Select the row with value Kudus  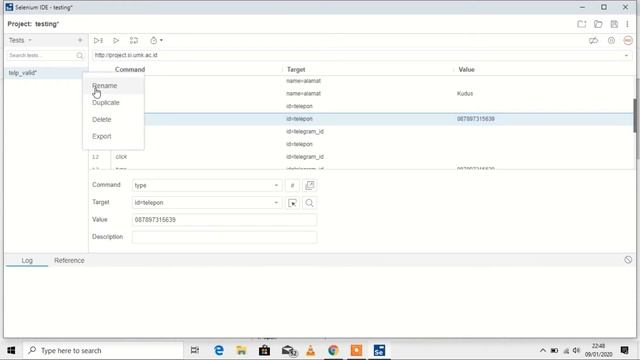coord(361,93)
